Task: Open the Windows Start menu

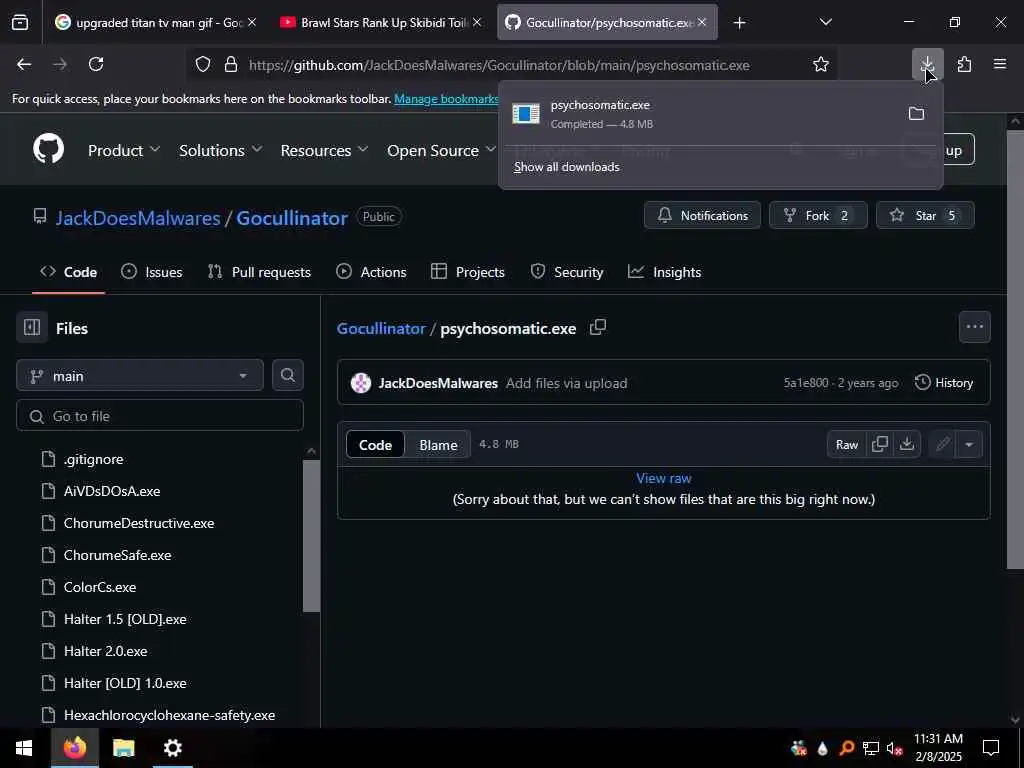Action: pyautogui.click(x=24, y=748)
